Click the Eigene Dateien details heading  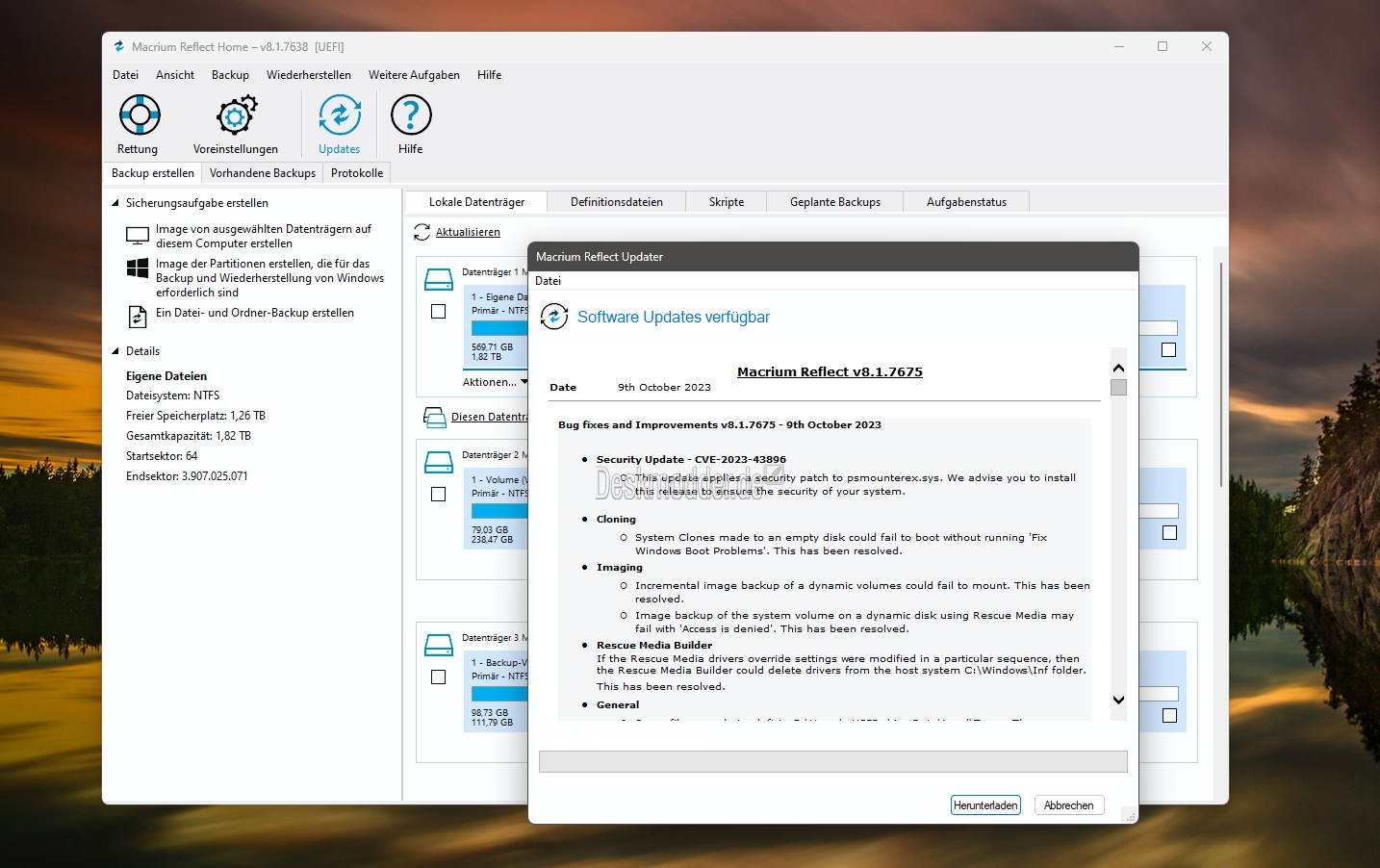(166, 376)
